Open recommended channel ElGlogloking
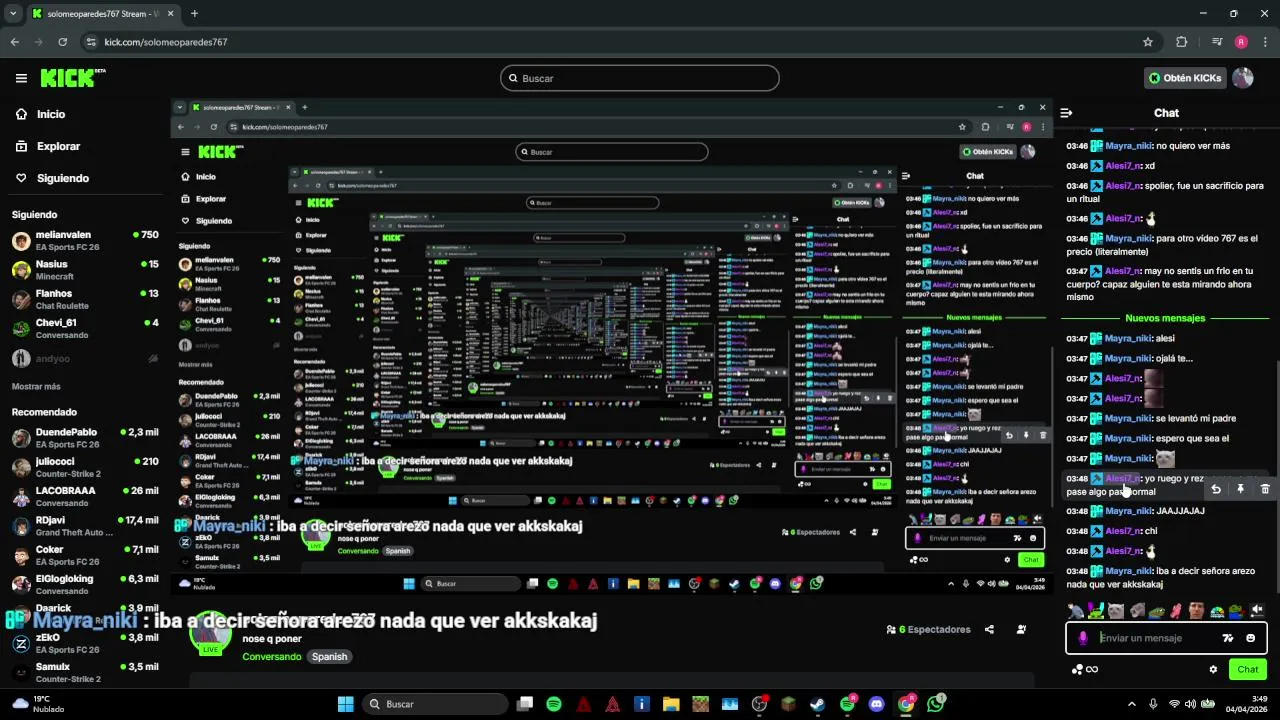 point(85,584)
